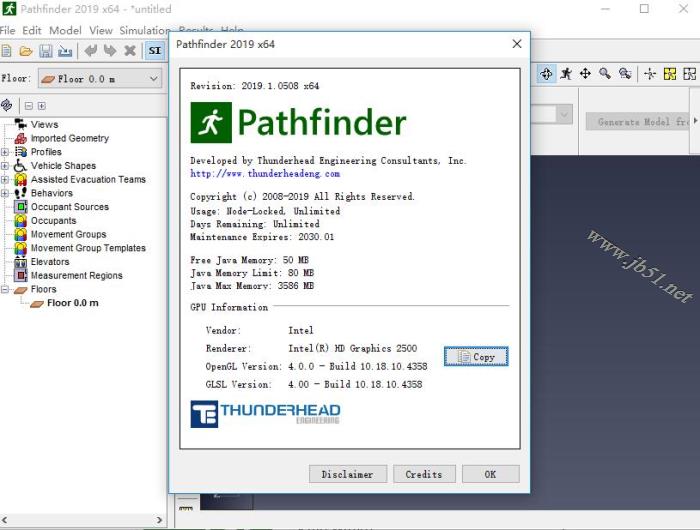Click the collapse all minus icon

[x=29, y=106]
